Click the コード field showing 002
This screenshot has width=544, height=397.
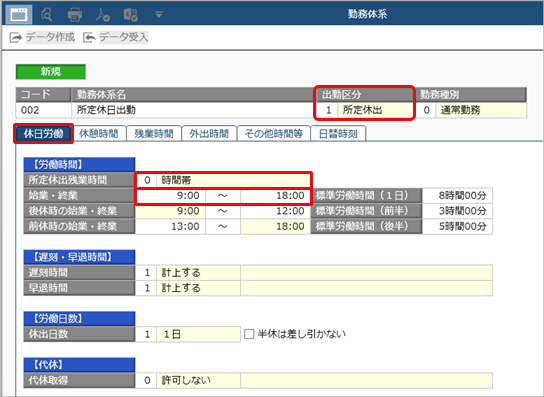coord(43,110)
